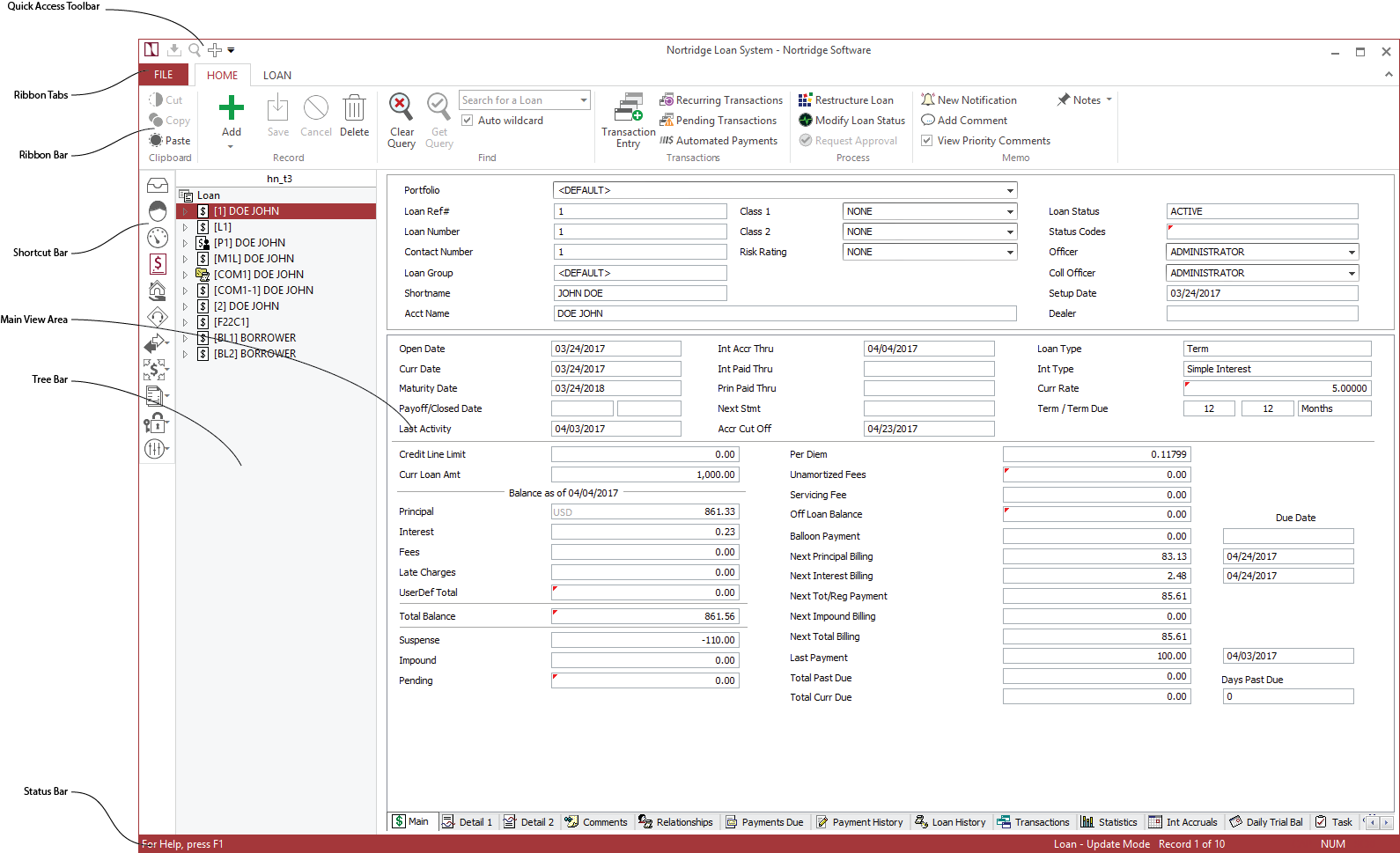Open the Class 1 dropdown
1400x853 pixels.
coord(1010,211)
